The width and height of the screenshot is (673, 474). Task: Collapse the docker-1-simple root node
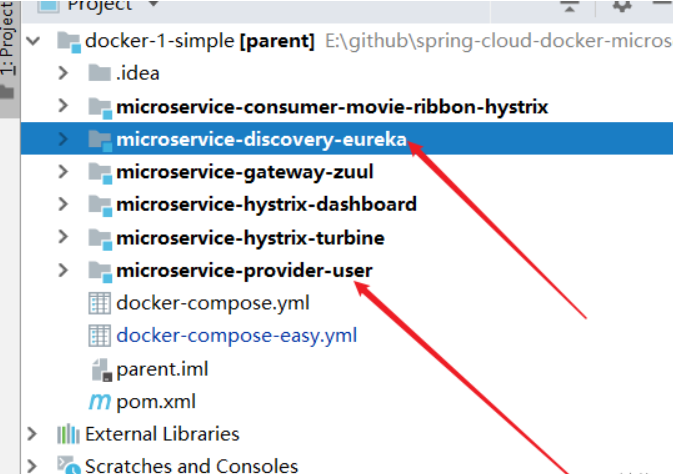pos(33,41)
